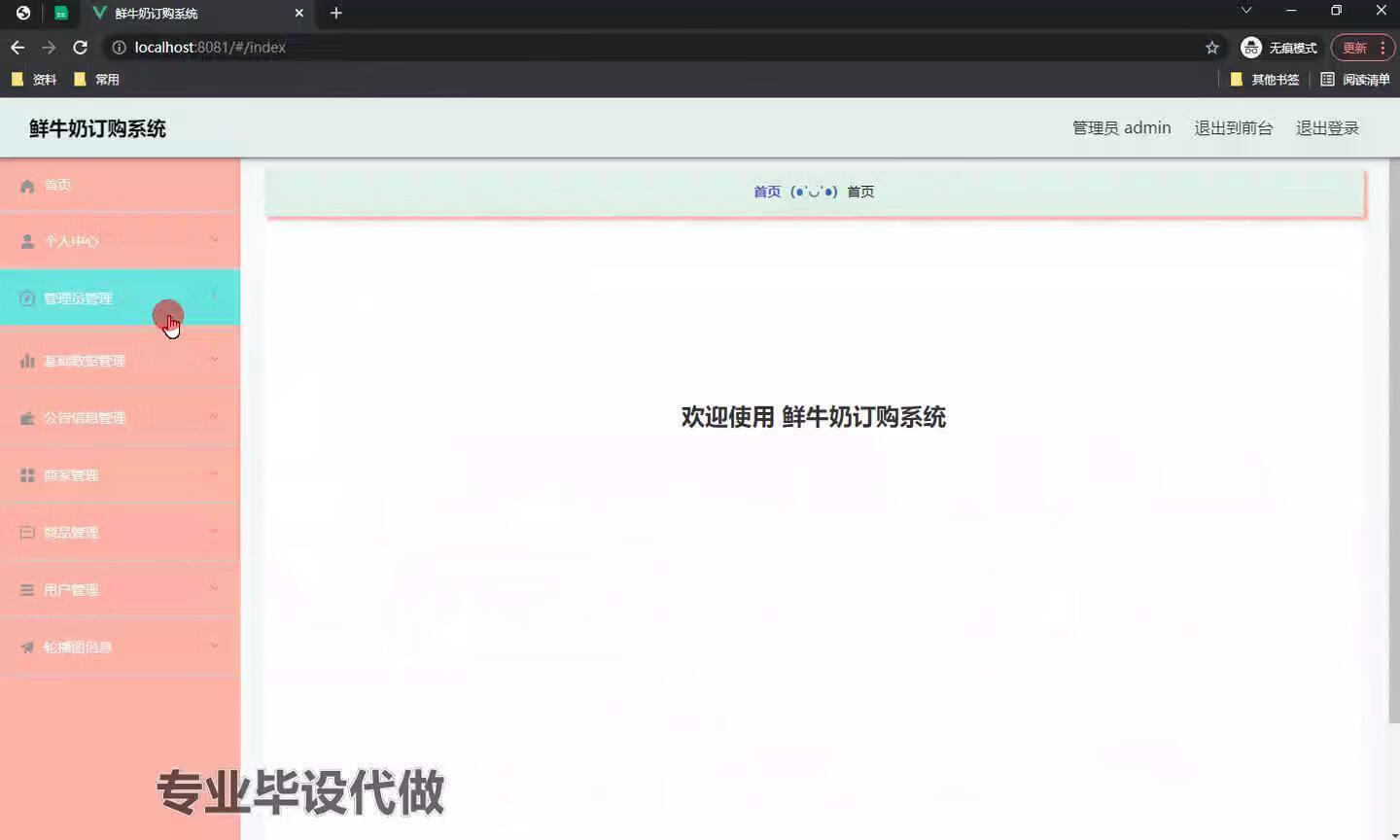Expand the 基础数据管理 chevron arrow
1400x840 pixels.
215,359
